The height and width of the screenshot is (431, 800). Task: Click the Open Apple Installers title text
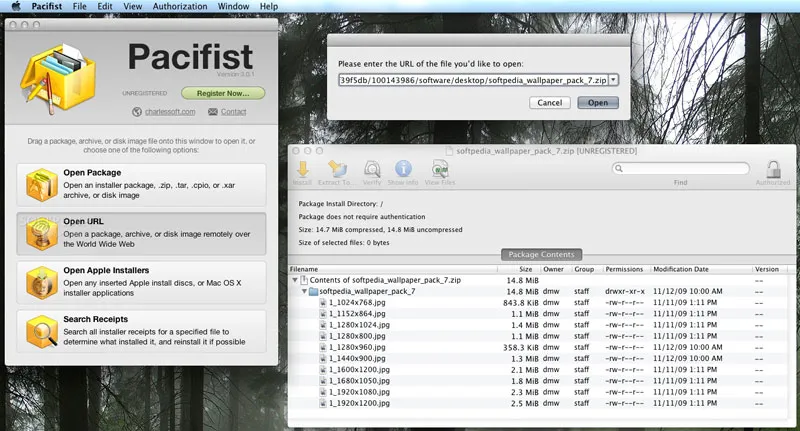point(106,270)
